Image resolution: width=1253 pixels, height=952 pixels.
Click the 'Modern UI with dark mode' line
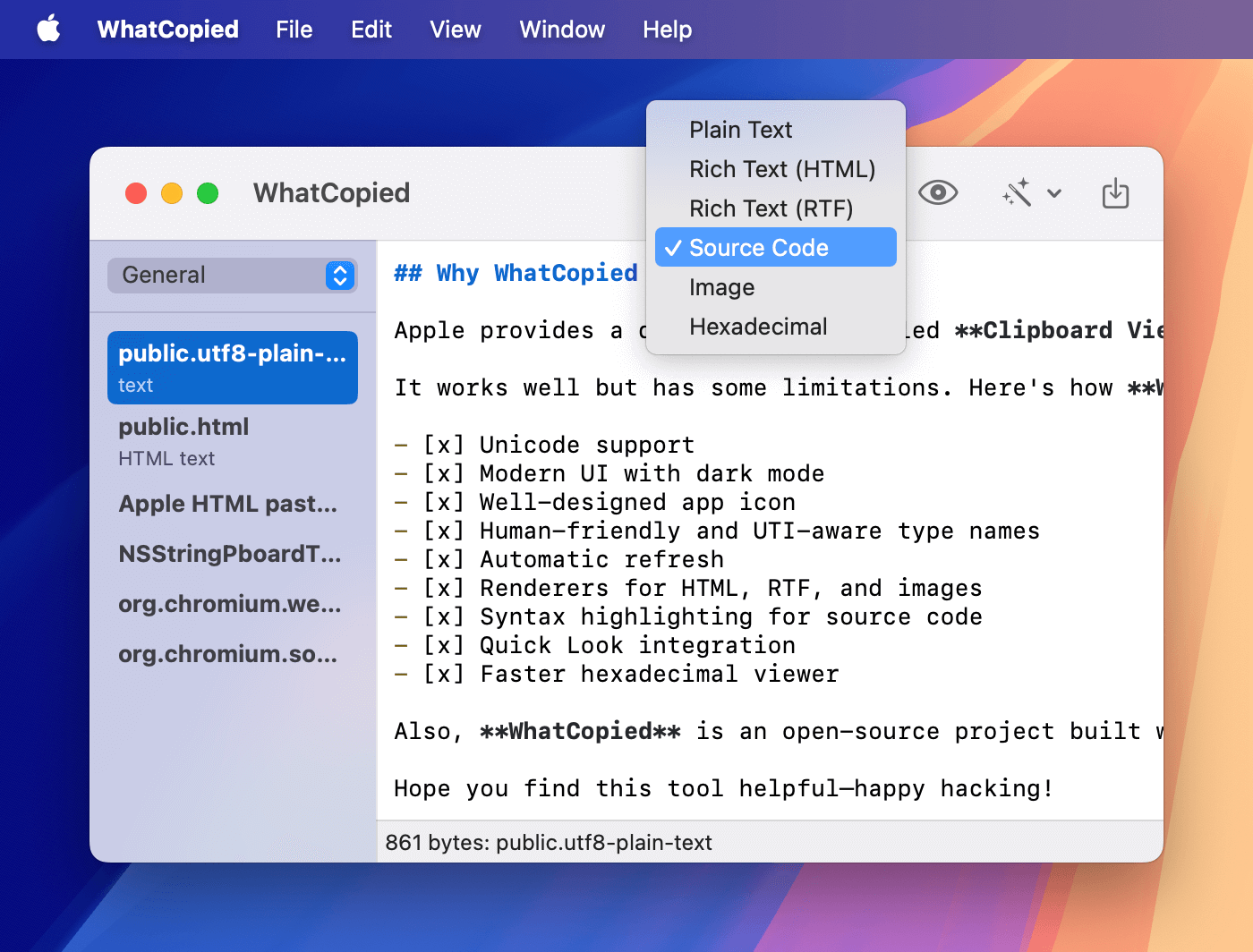coord(609,473)
